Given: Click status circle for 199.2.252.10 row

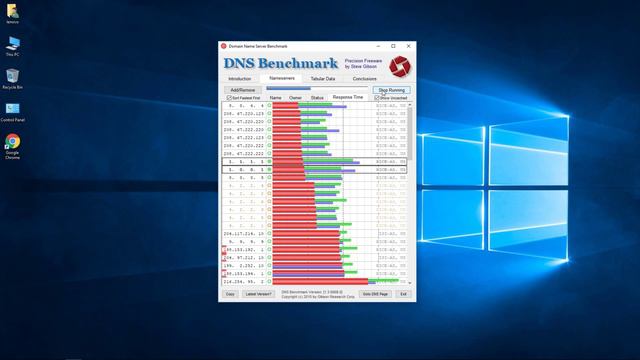Looking at the screenshot, I should pos(269,266).
